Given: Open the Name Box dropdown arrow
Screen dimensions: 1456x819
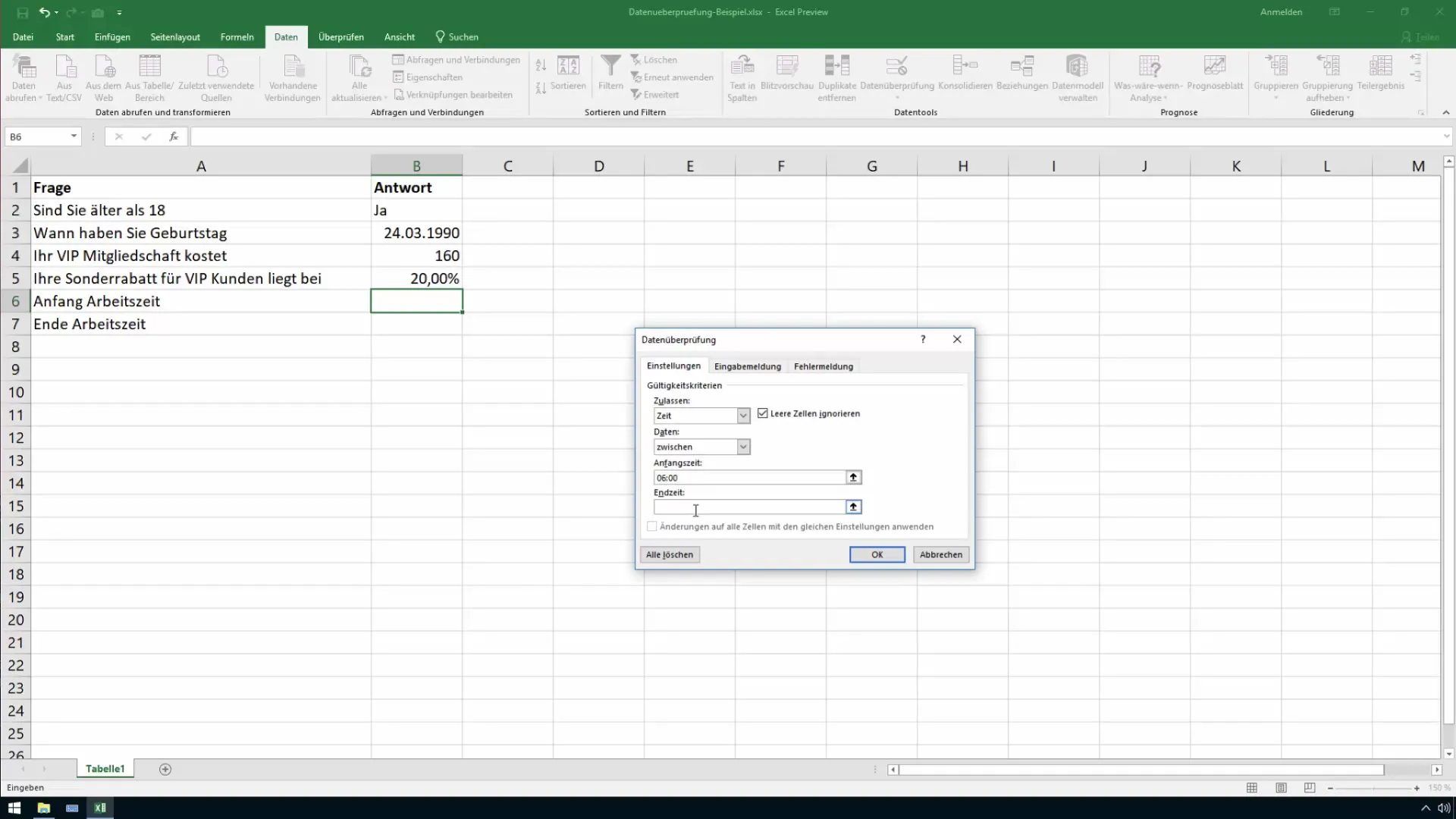Looking at the screenshot, I should [x=74, y=136].
